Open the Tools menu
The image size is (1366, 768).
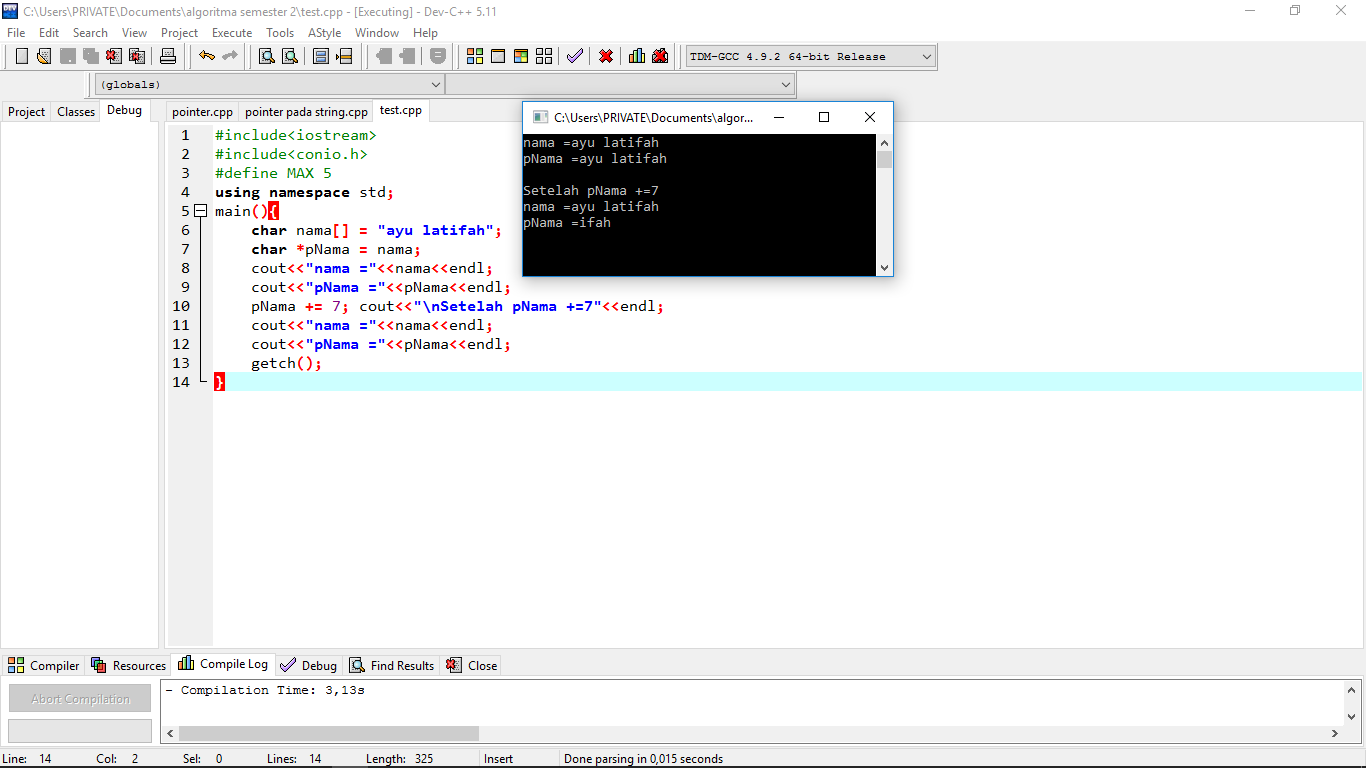[x=280, y=33]
